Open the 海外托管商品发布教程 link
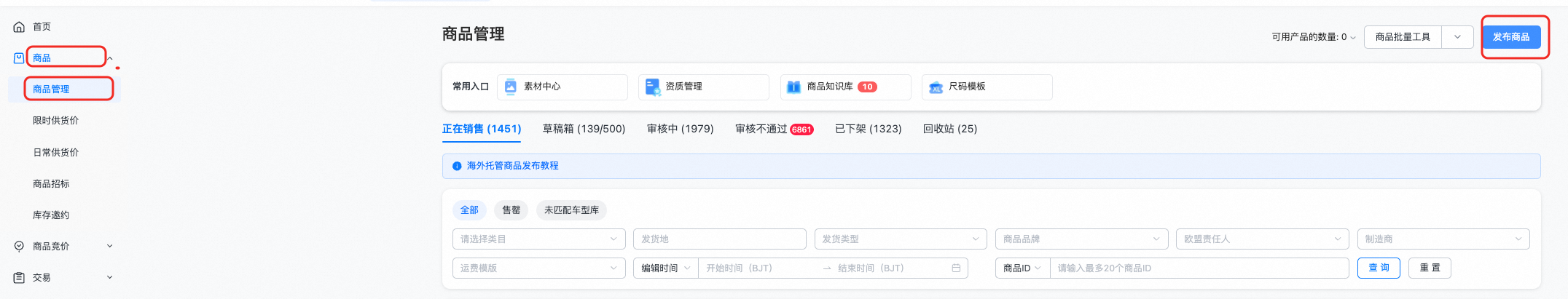 pos(512,166)
